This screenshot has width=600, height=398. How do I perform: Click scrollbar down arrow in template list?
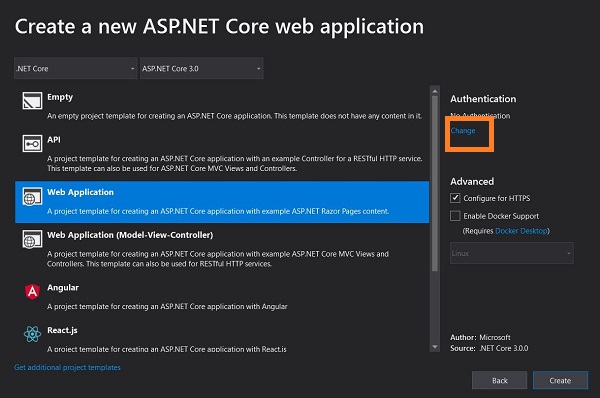pos(435,347)
